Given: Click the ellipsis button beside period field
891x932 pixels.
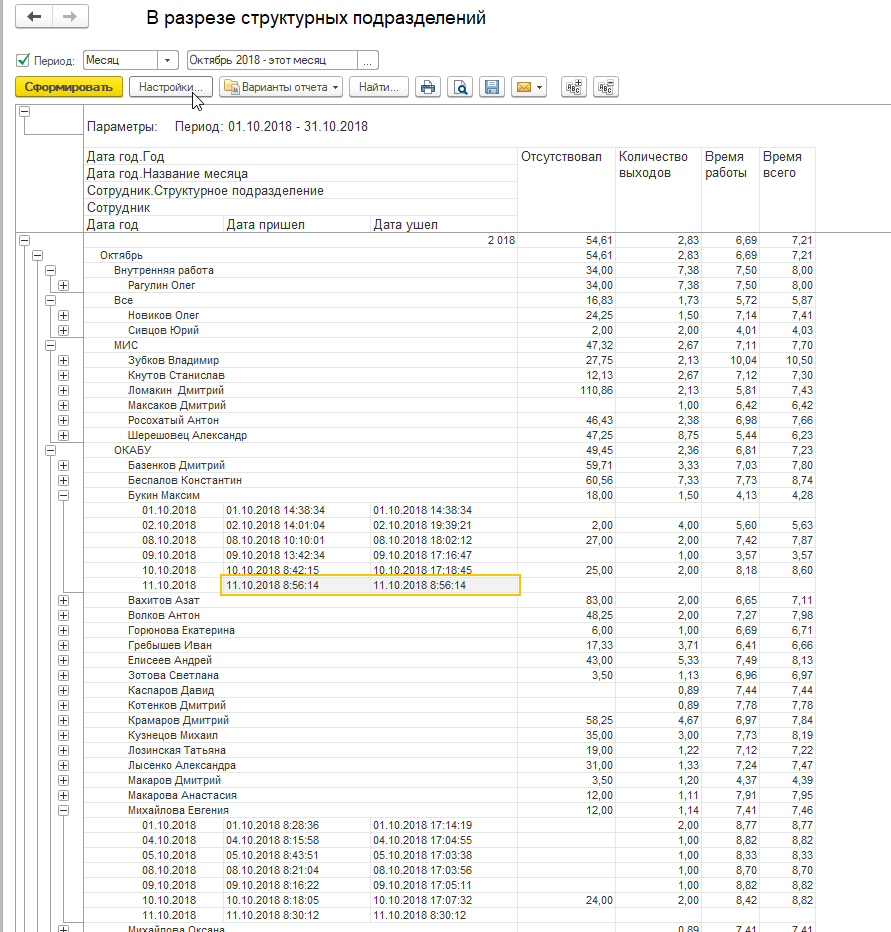Looking at the screenshot, I should [x=369, y=61].
